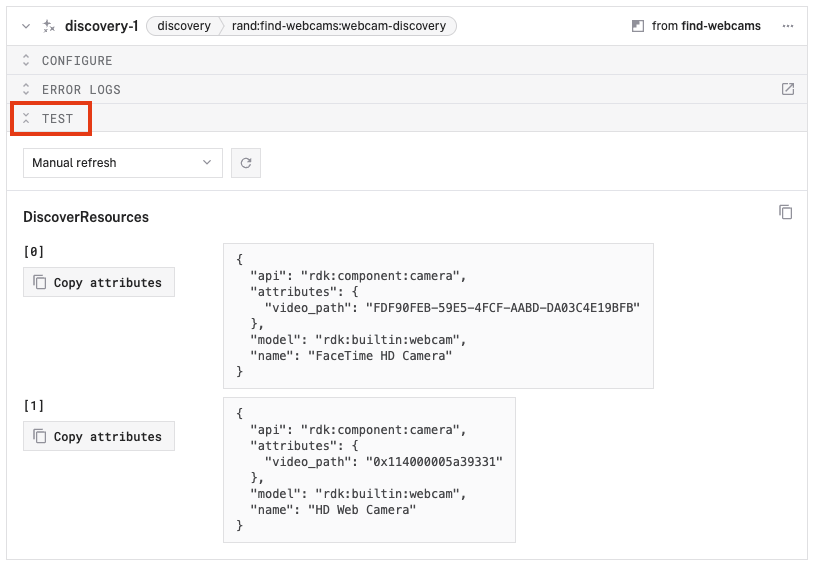The image size is (814, 565).
Task: Copy the DiscoverResources output via the copy icon
Action: click(786, 212)
